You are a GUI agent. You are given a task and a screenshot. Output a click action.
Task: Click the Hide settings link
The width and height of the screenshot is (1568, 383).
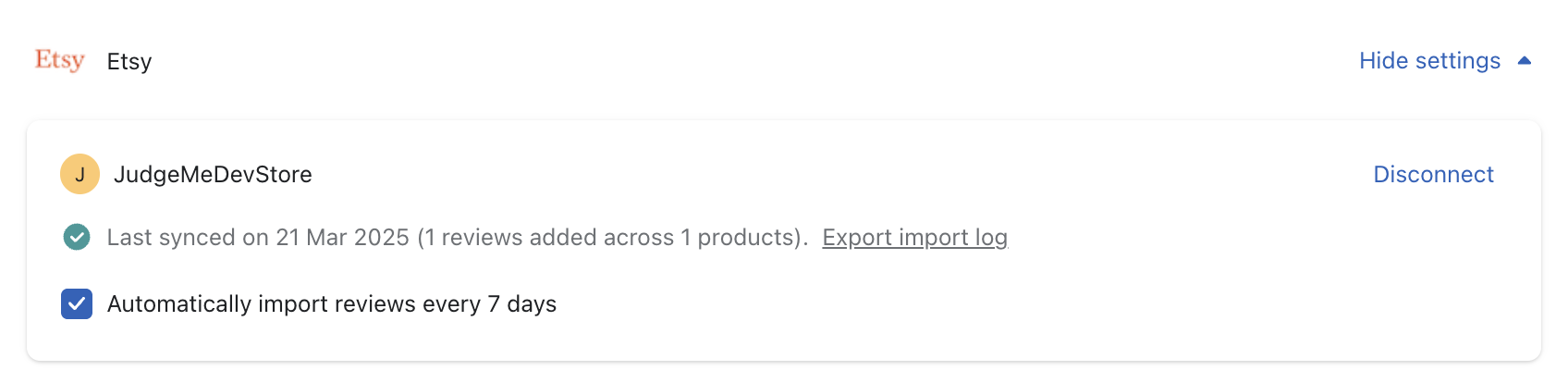pyautogui.click(x=1429, y=61)
